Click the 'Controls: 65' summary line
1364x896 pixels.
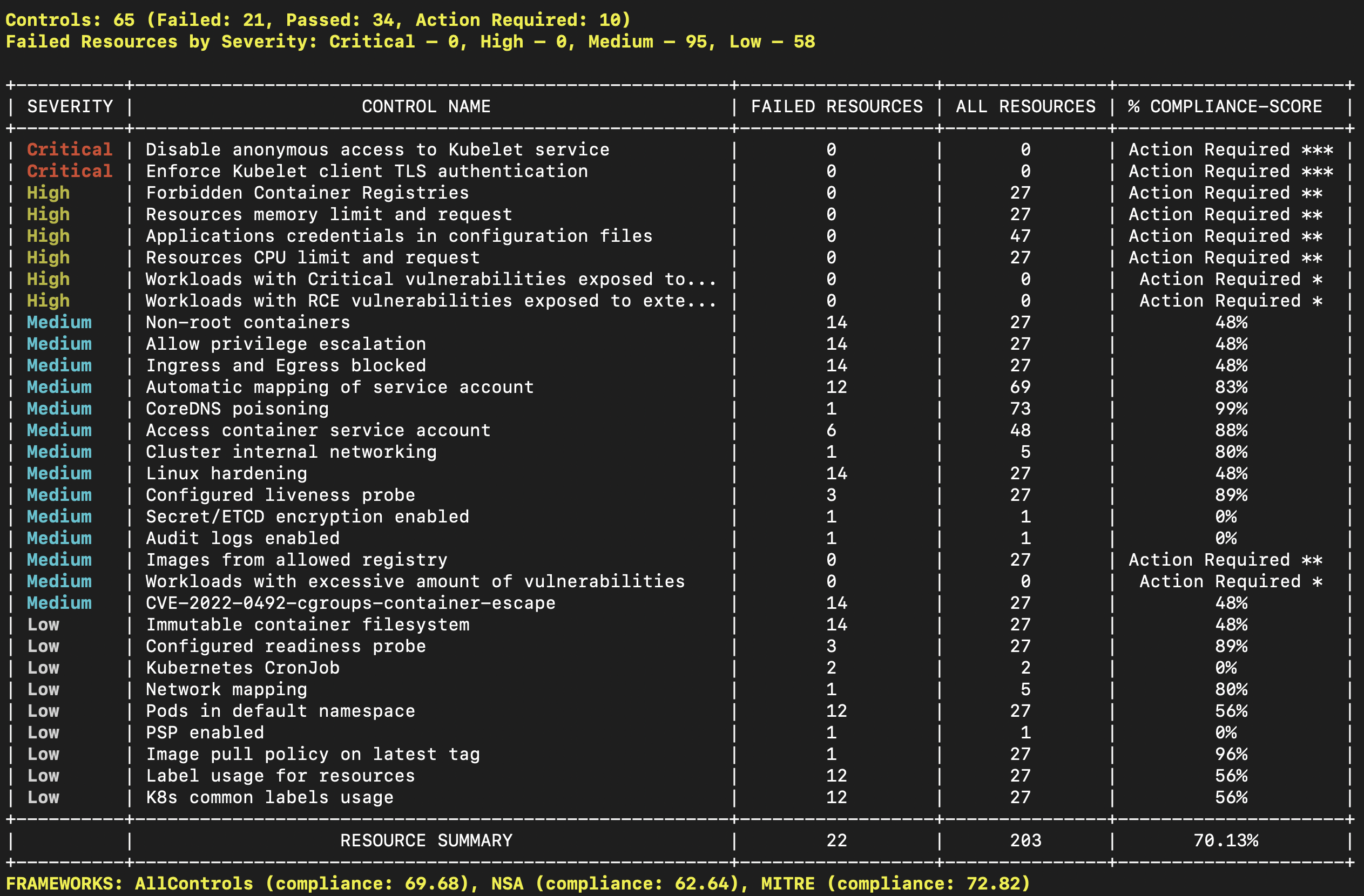click(x=318, y=20)
